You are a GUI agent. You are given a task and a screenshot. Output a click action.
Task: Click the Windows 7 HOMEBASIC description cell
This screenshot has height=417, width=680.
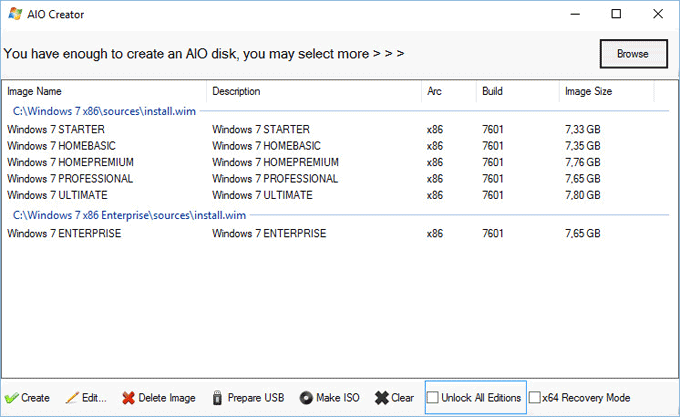(266, 146)
